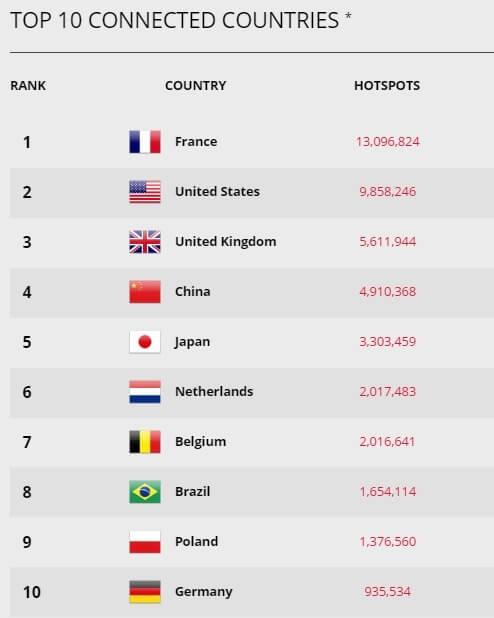Click hotspot count 13,096,824

(388, 141)
